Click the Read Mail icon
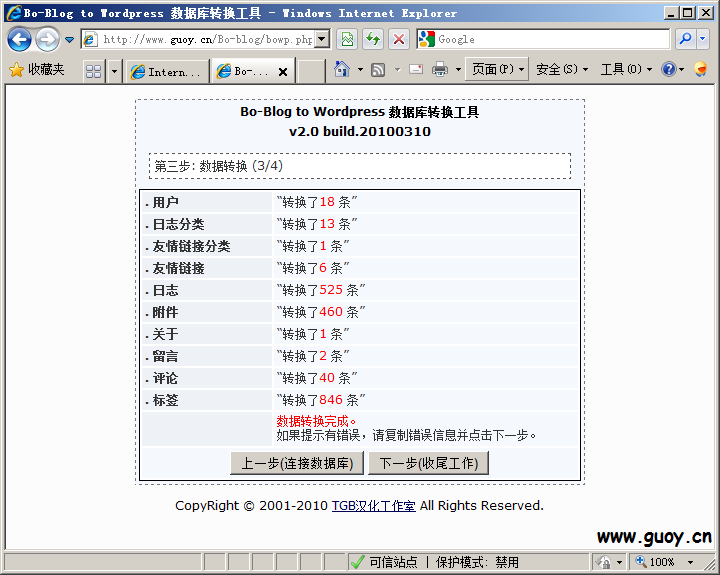Screen dimensions: 720x575 pos(416,69)
